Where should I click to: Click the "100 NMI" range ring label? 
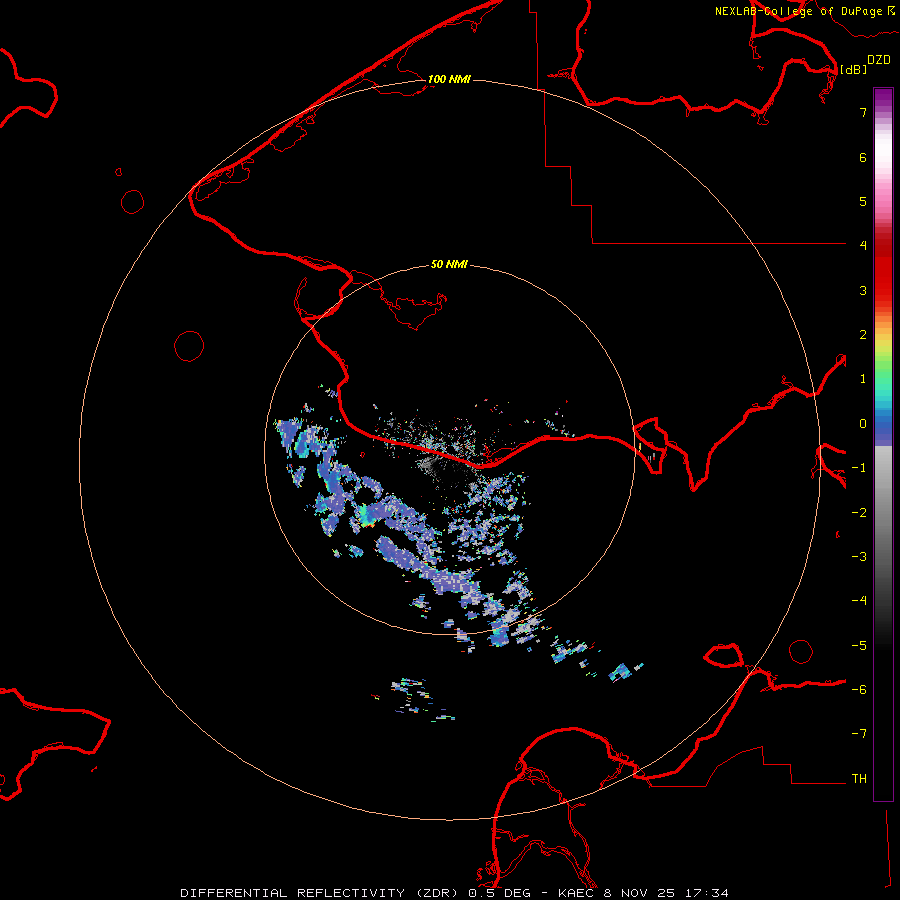449,79
